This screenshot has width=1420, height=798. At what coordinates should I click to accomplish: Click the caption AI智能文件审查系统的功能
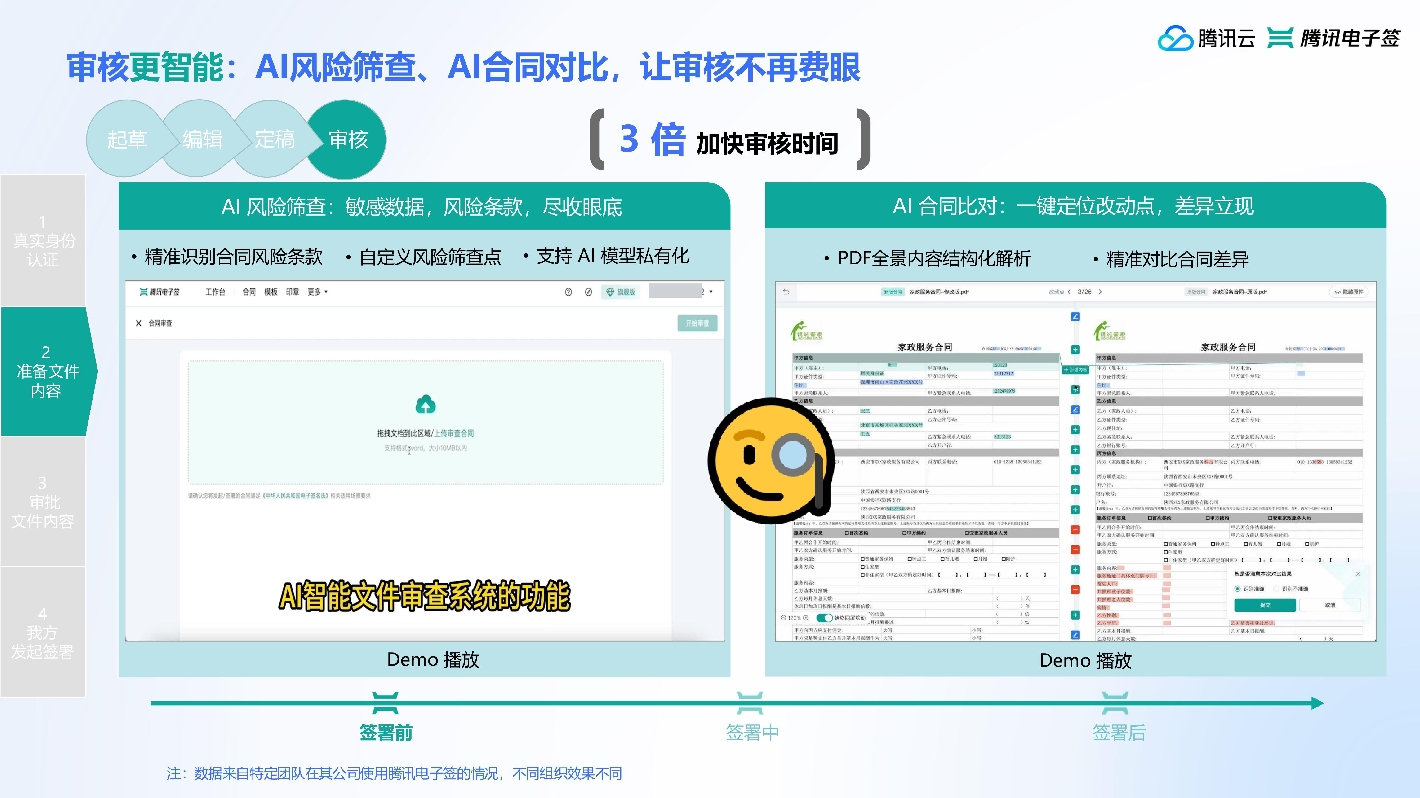point(424,597)
